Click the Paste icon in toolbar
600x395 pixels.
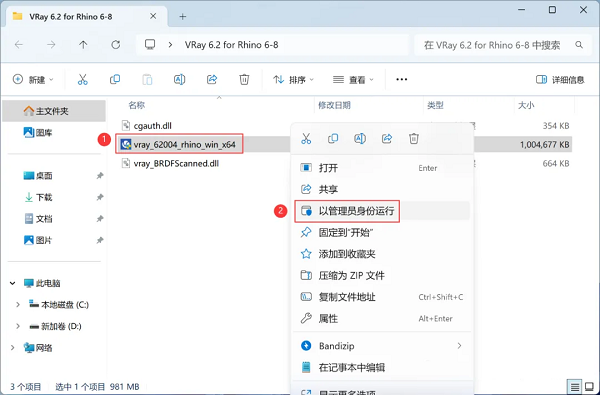pyautogui.click(x=147, y=79)
